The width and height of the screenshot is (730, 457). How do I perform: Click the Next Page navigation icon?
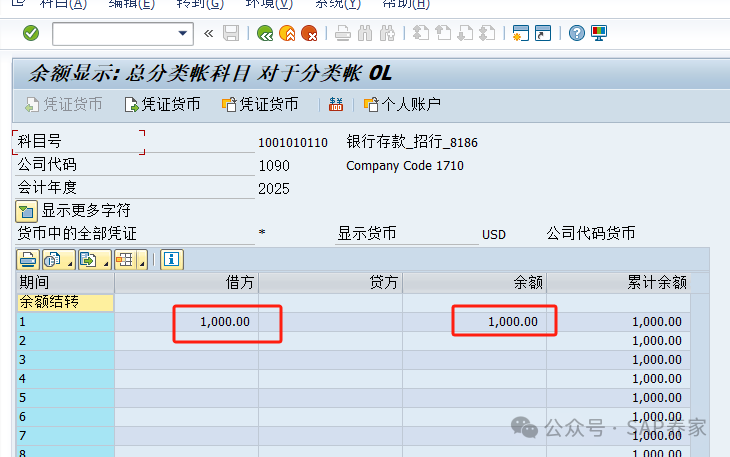click(x=465, y=34)
